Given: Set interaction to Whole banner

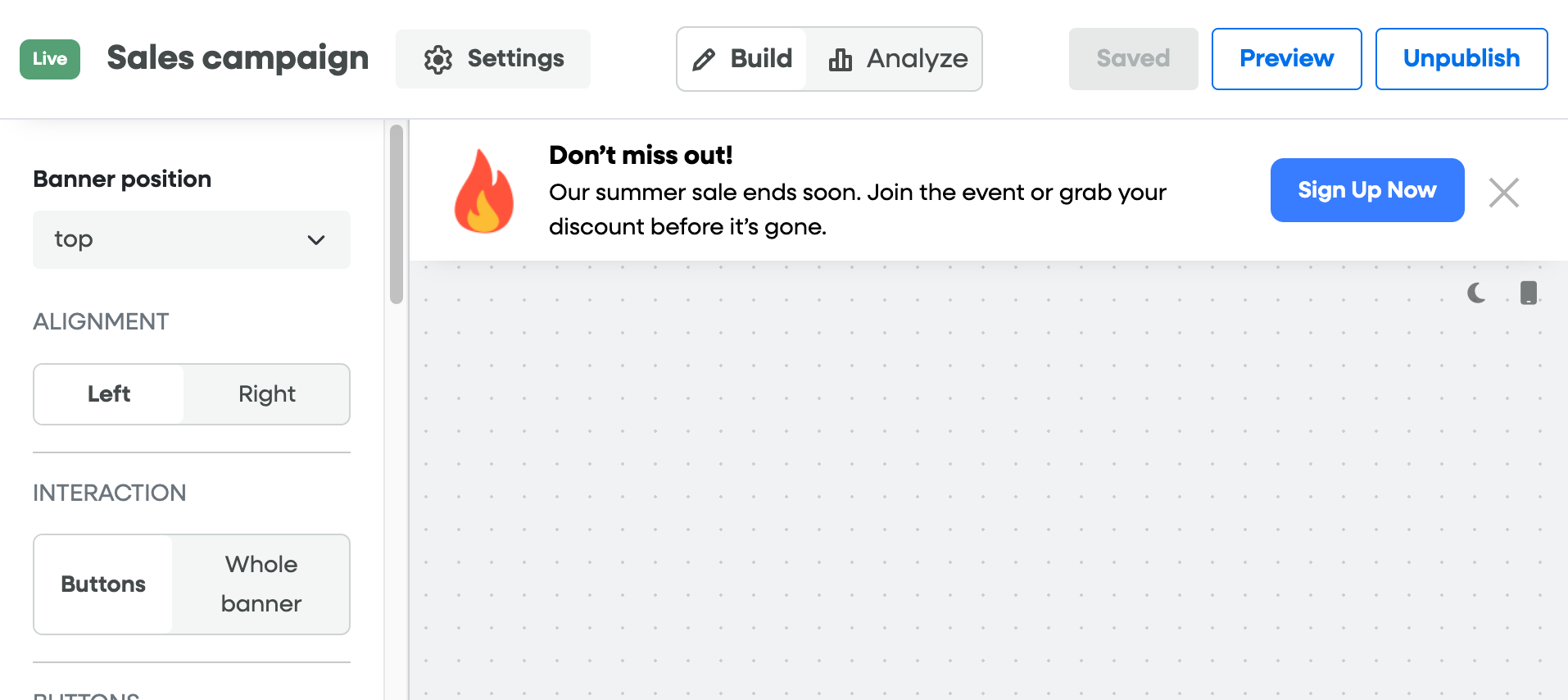Looking at the screenshot, I should tap(261, 584).
